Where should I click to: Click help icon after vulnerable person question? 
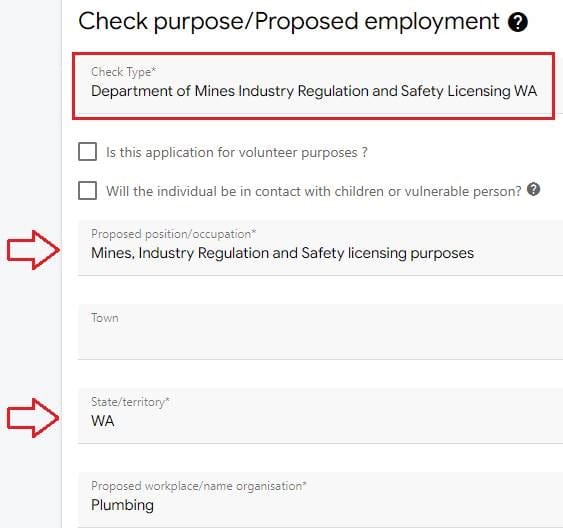point(534,189)
